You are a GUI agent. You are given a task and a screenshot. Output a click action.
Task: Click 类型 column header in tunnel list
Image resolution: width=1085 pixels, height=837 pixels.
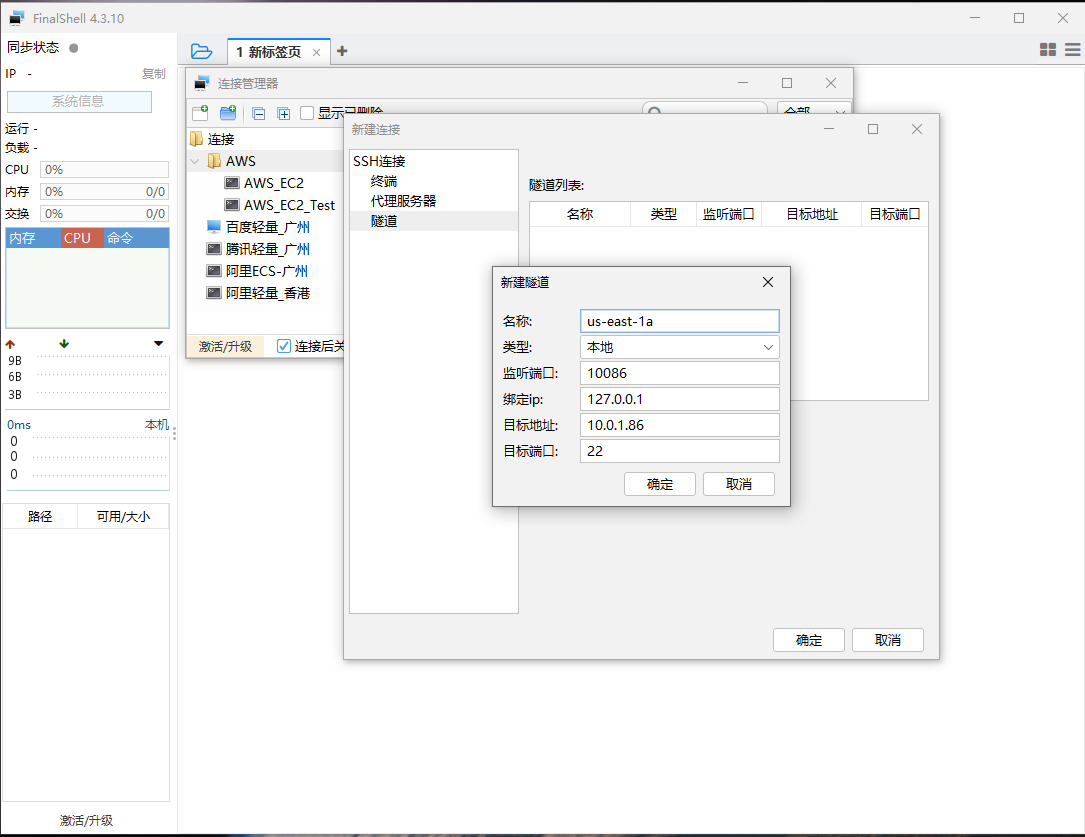click(664, 214)
